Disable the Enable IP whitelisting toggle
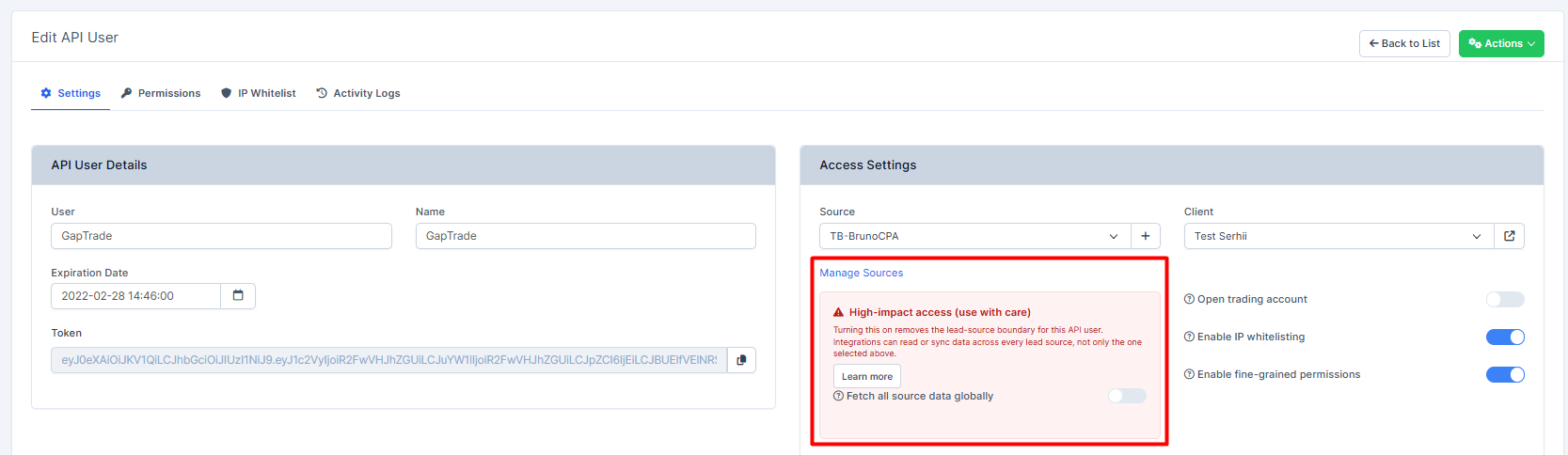Viewport: 1568px width, 455px height. click(1504, 337)
